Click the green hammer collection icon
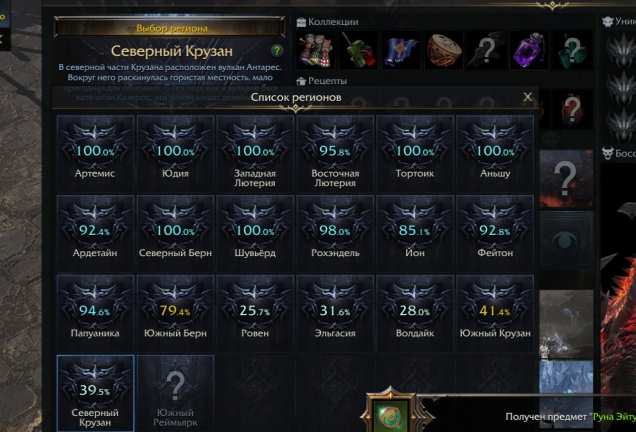This screenshot has height=432, width=636. pyautogui.click(x=358, y=51)
